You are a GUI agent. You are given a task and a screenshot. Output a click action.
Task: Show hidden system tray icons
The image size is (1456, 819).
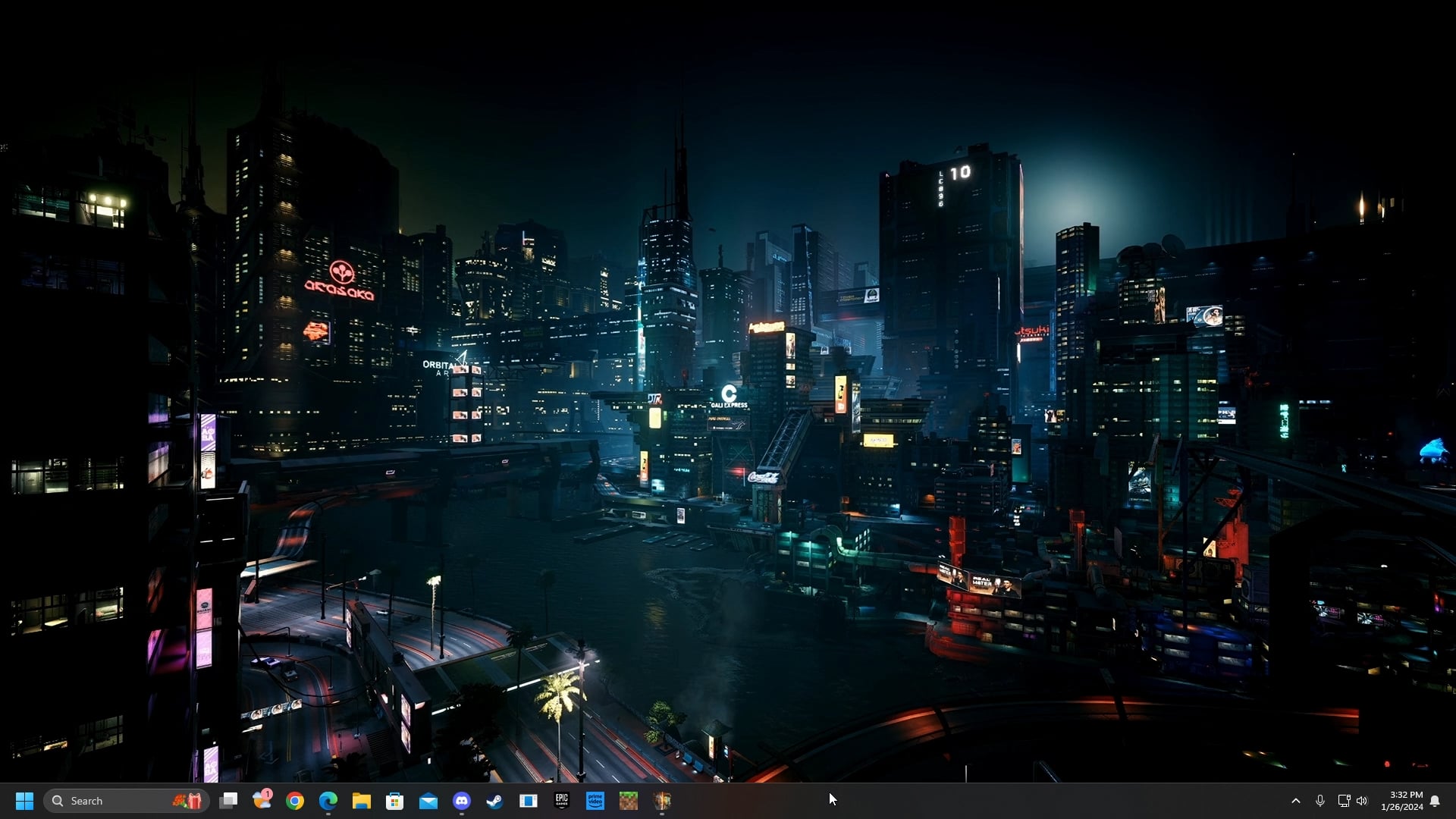tap(1296, 801)
